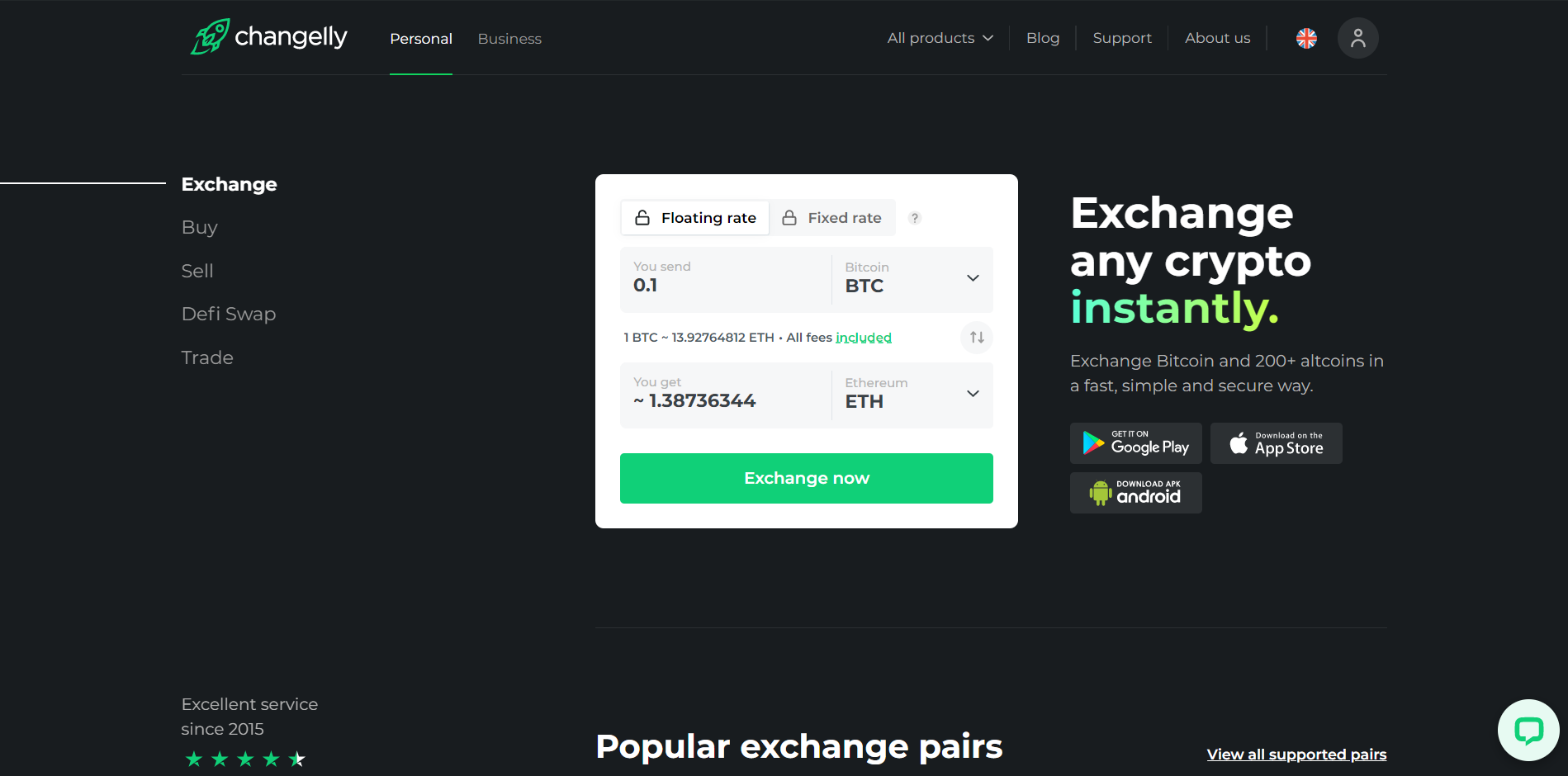The height and width of the screenshot is (776, 1568).
Task: Expand the All products dropdown
Action: click(x=940, y=38)
